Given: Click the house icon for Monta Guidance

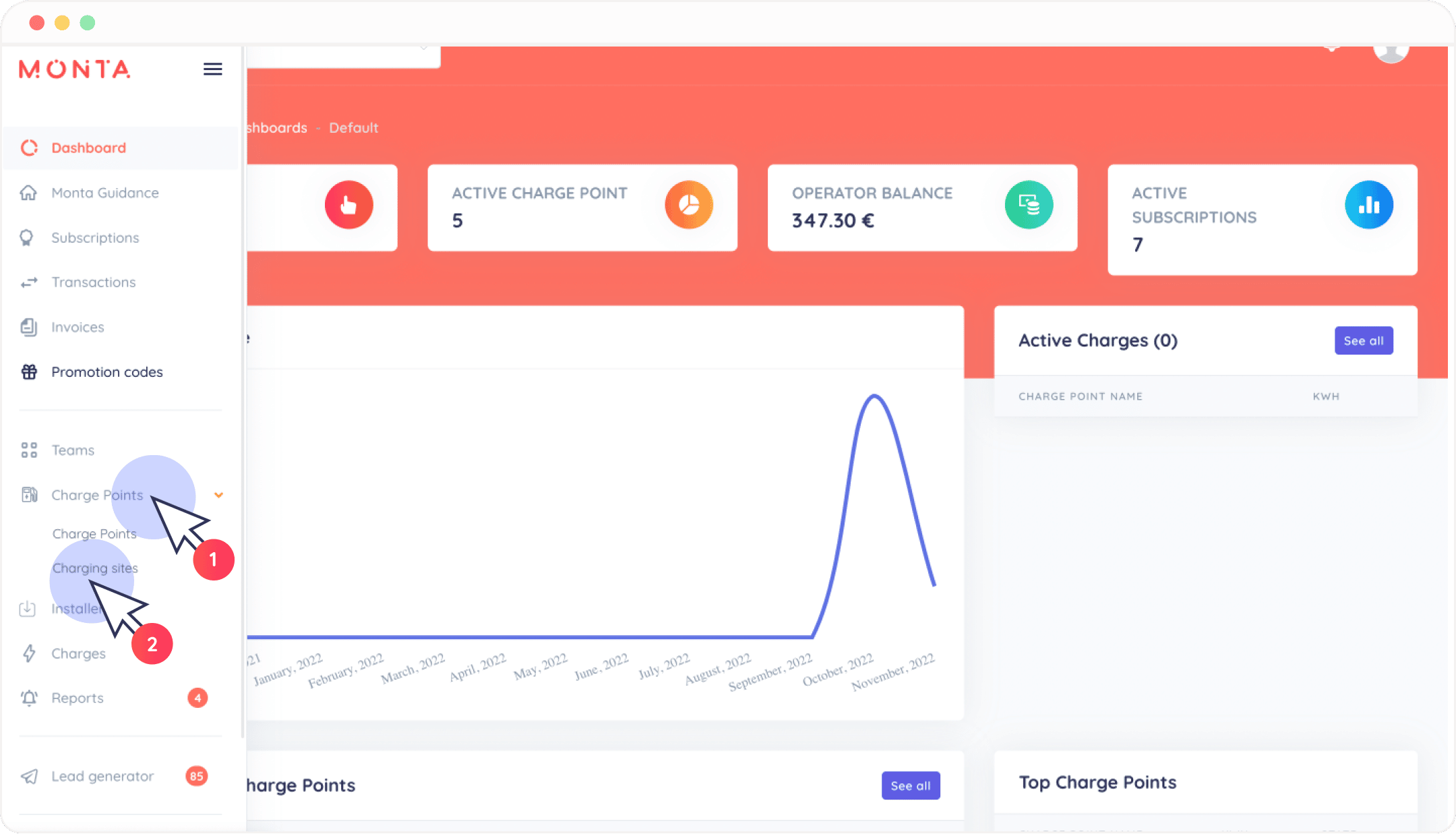Looking at the screenshot, I should tap(28, 193).
